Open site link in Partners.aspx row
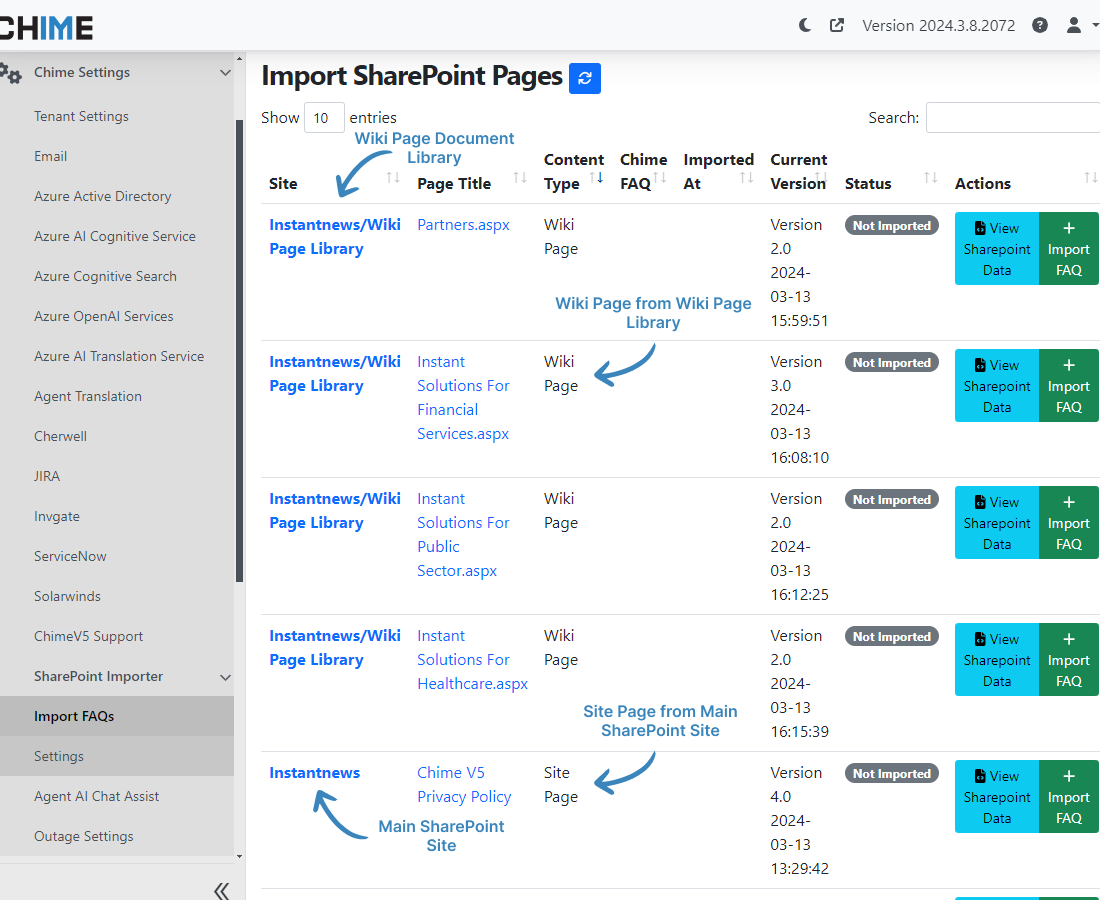This screenshot has width=1100, height=900. (x=335, y=236)
